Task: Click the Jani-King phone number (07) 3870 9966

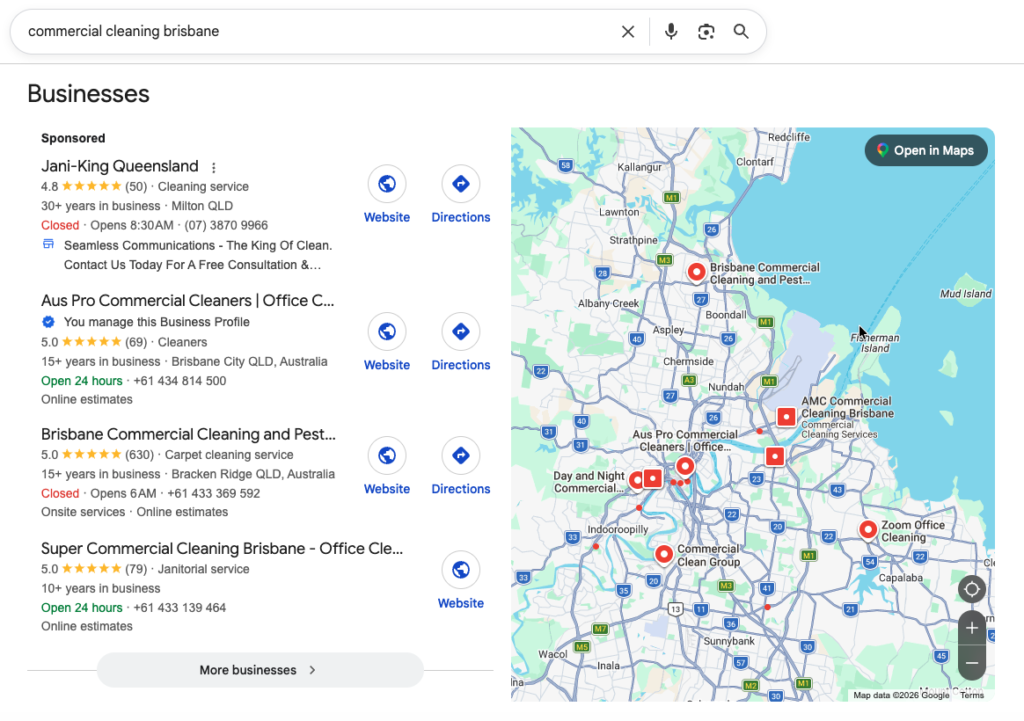Action: pyautogui.click(x=226, y=225)
